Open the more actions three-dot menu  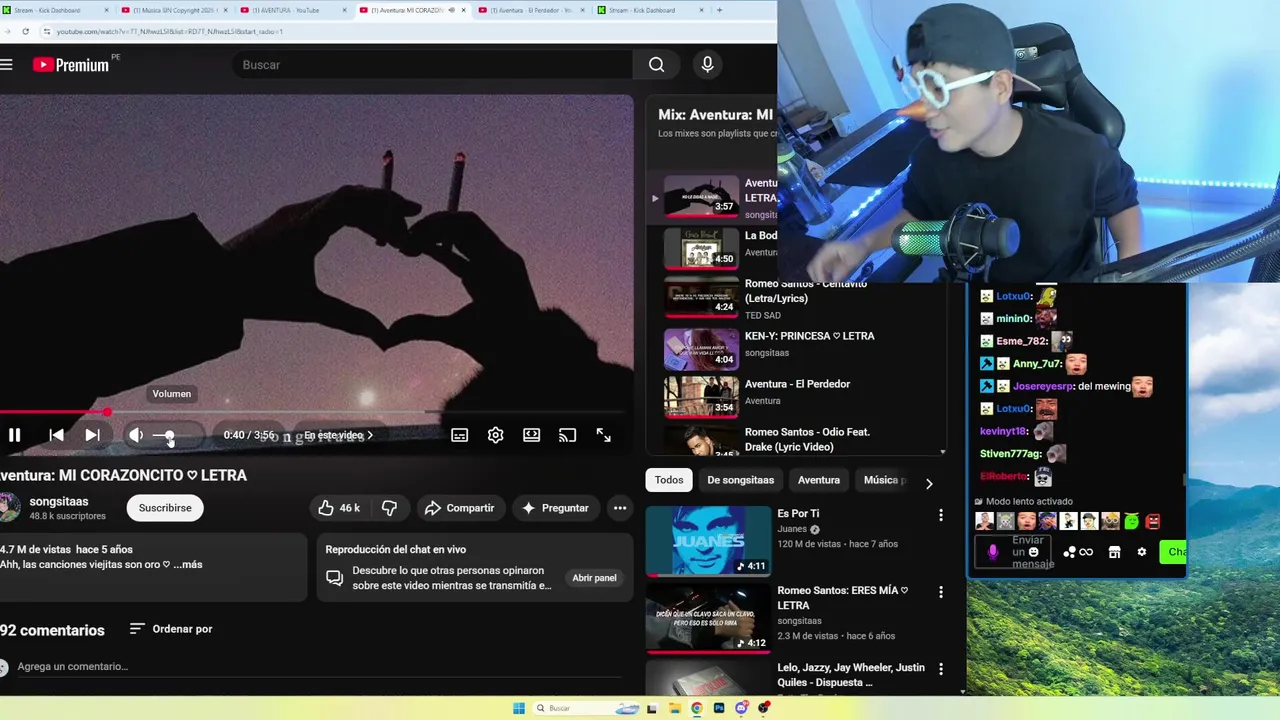(620, 508)
